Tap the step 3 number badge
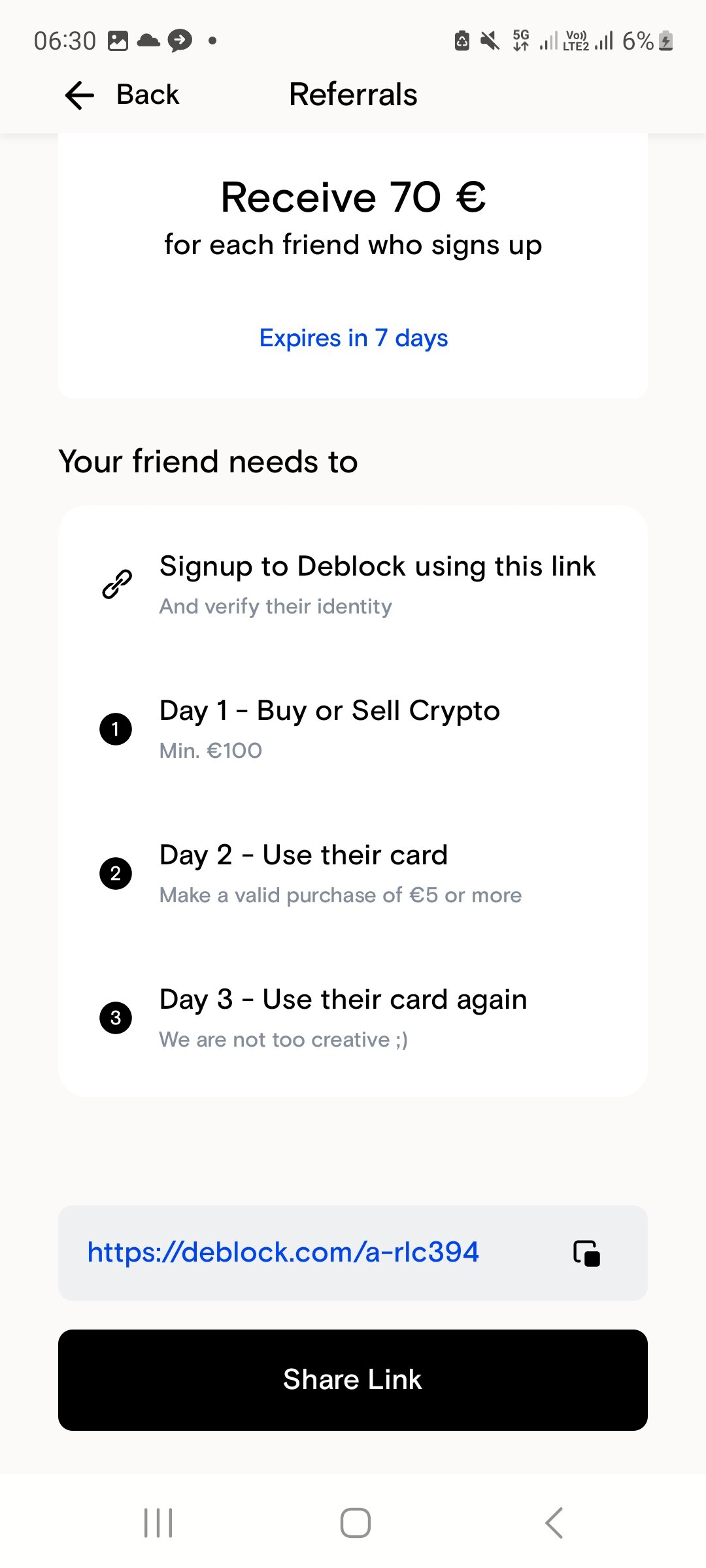The width and height of the screenshot is (706, 1568). (116, 1017)
